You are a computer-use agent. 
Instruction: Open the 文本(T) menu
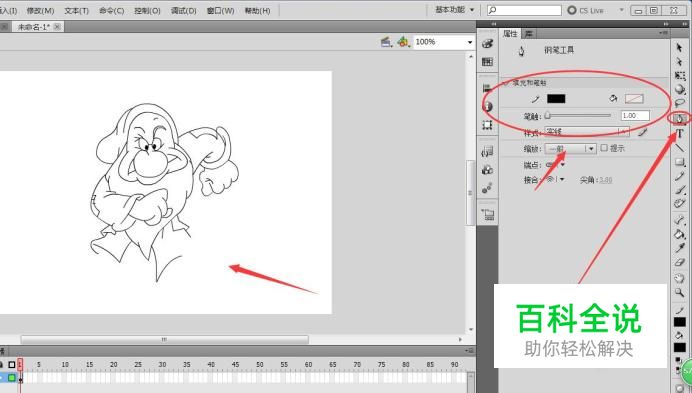click(x=76, y=10)
